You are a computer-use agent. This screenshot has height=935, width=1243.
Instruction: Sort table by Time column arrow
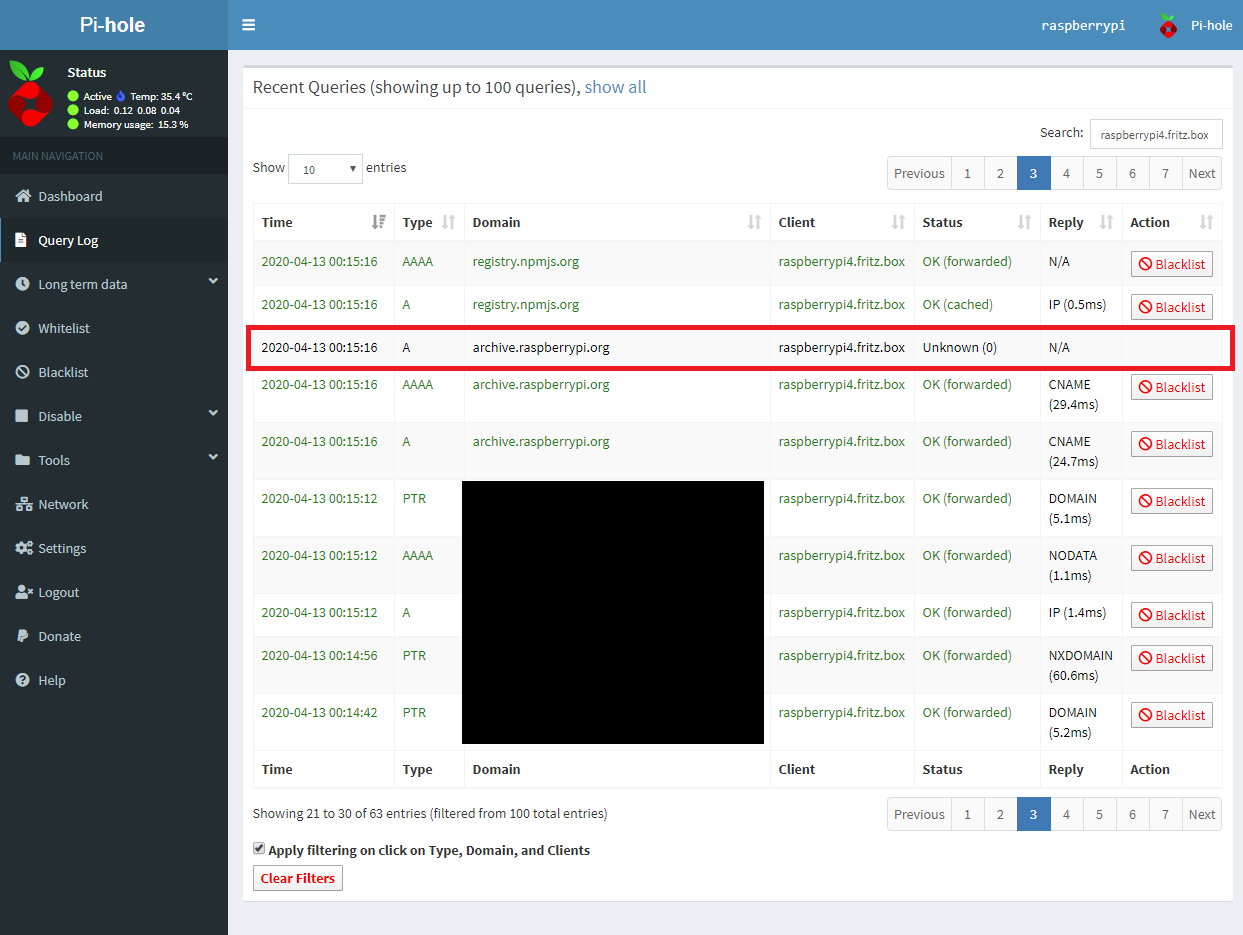tap(379, 222)
